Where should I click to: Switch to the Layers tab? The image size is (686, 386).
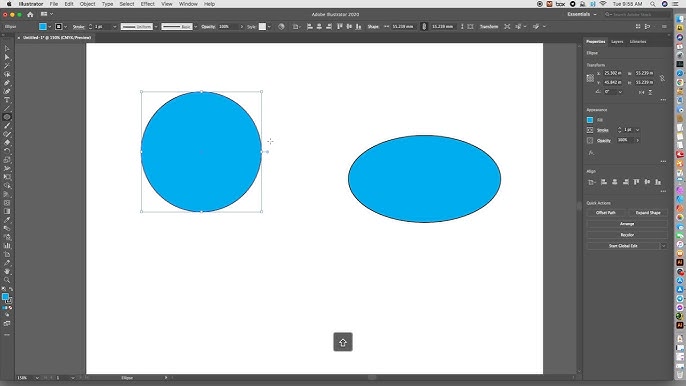click(617, 42)
